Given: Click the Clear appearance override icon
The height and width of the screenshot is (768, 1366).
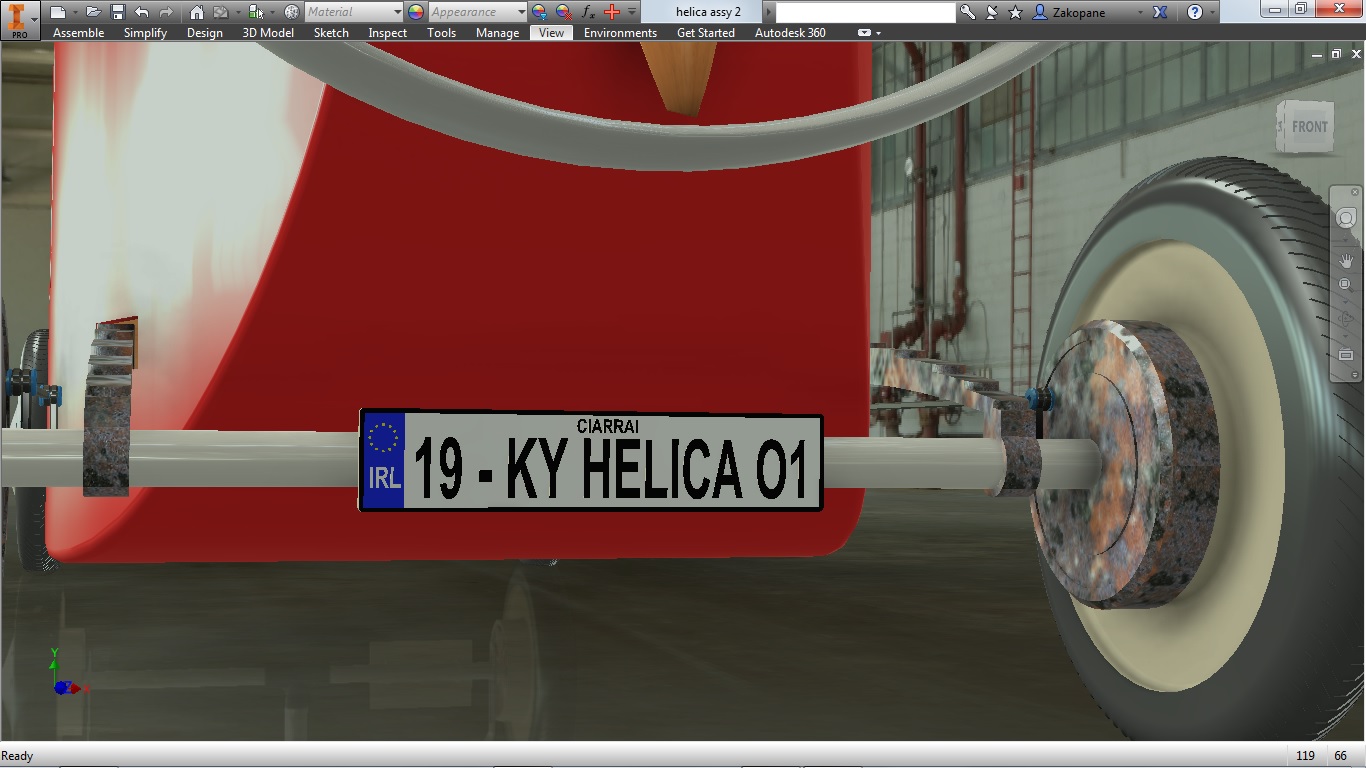Looking at the screenshot, I should coord(564,12).
